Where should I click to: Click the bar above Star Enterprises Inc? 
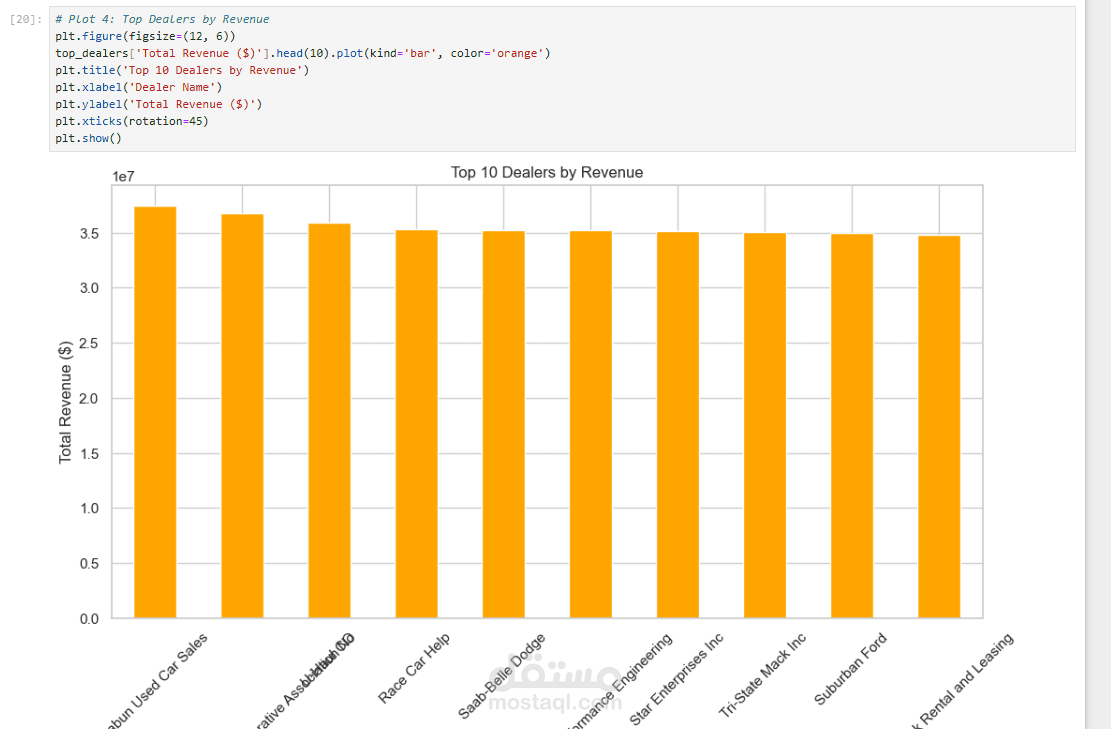(678, 425)
